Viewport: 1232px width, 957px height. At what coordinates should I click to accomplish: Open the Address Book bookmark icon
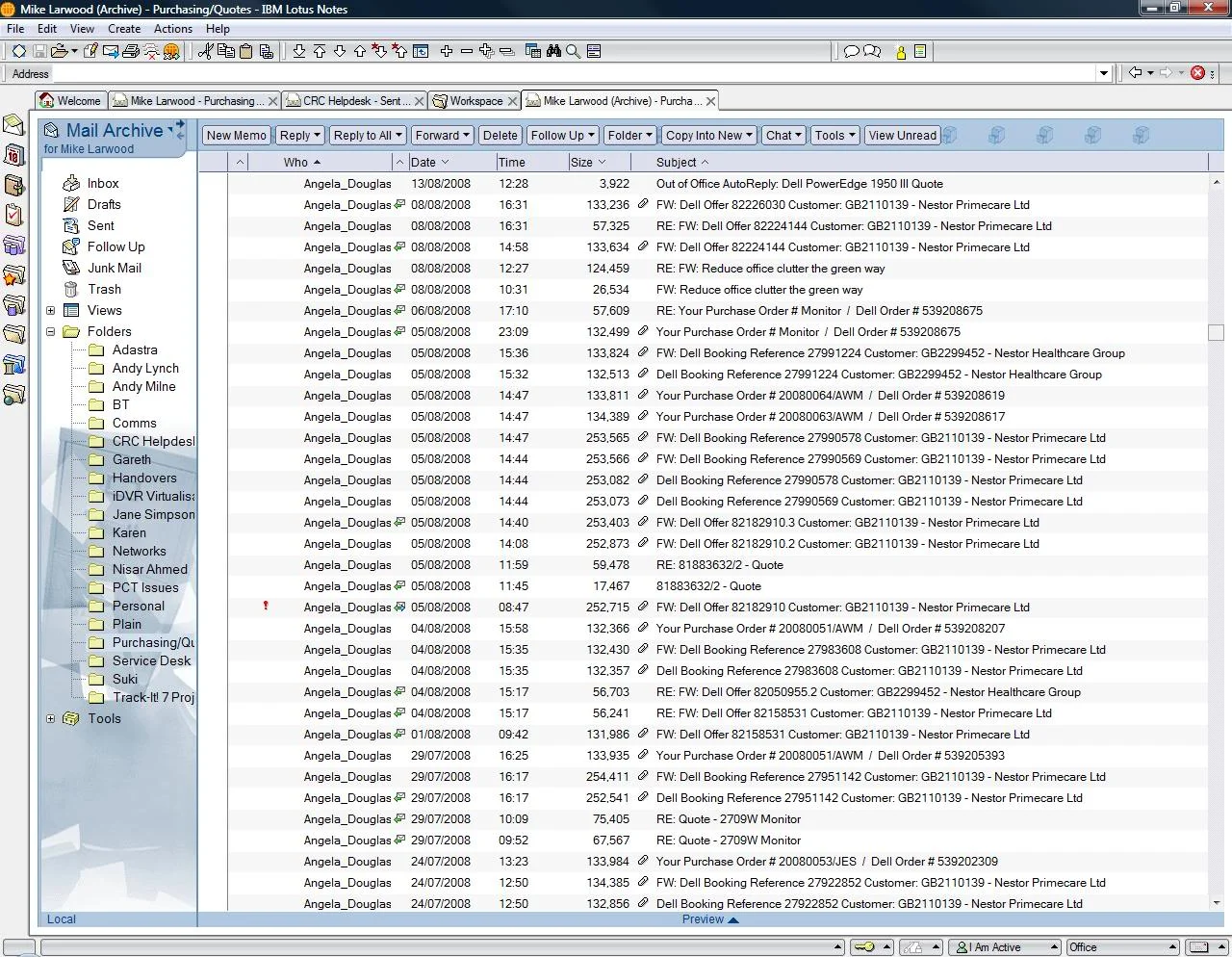(13, 185)
